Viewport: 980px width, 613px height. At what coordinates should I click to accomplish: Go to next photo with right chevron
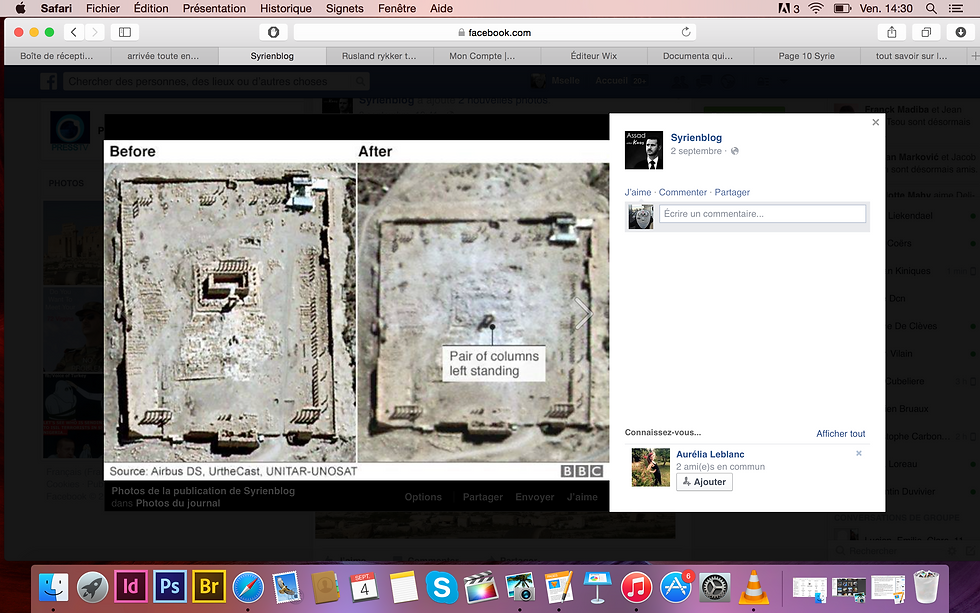point(582,312)
